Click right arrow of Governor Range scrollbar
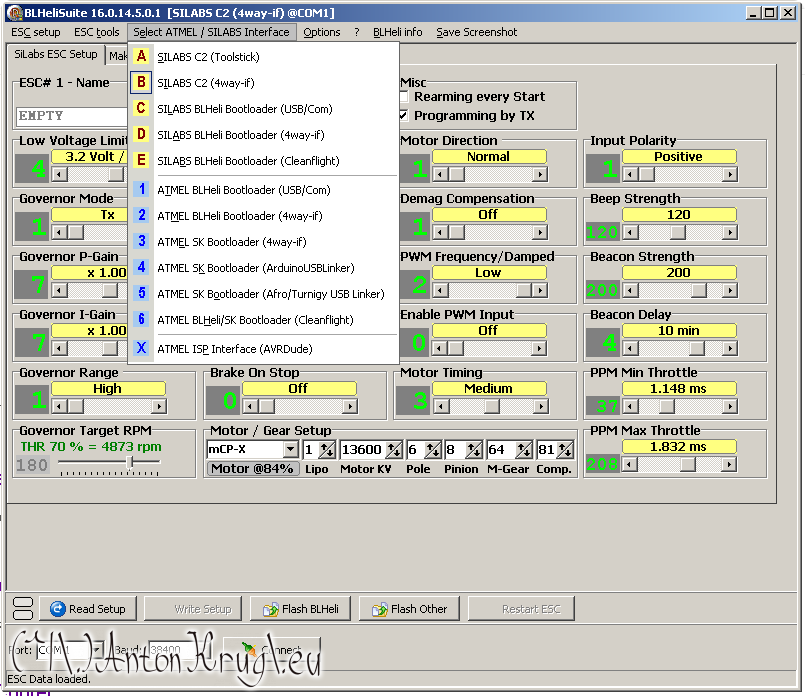805x696 pixels. coord(159,407)
